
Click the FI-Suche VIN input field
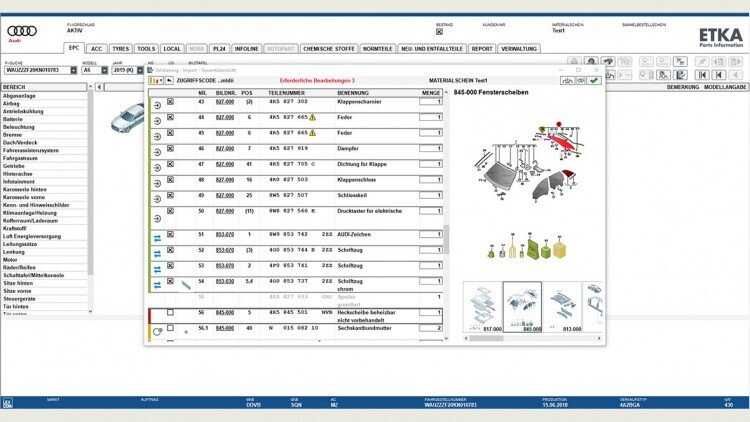(37, 70)
